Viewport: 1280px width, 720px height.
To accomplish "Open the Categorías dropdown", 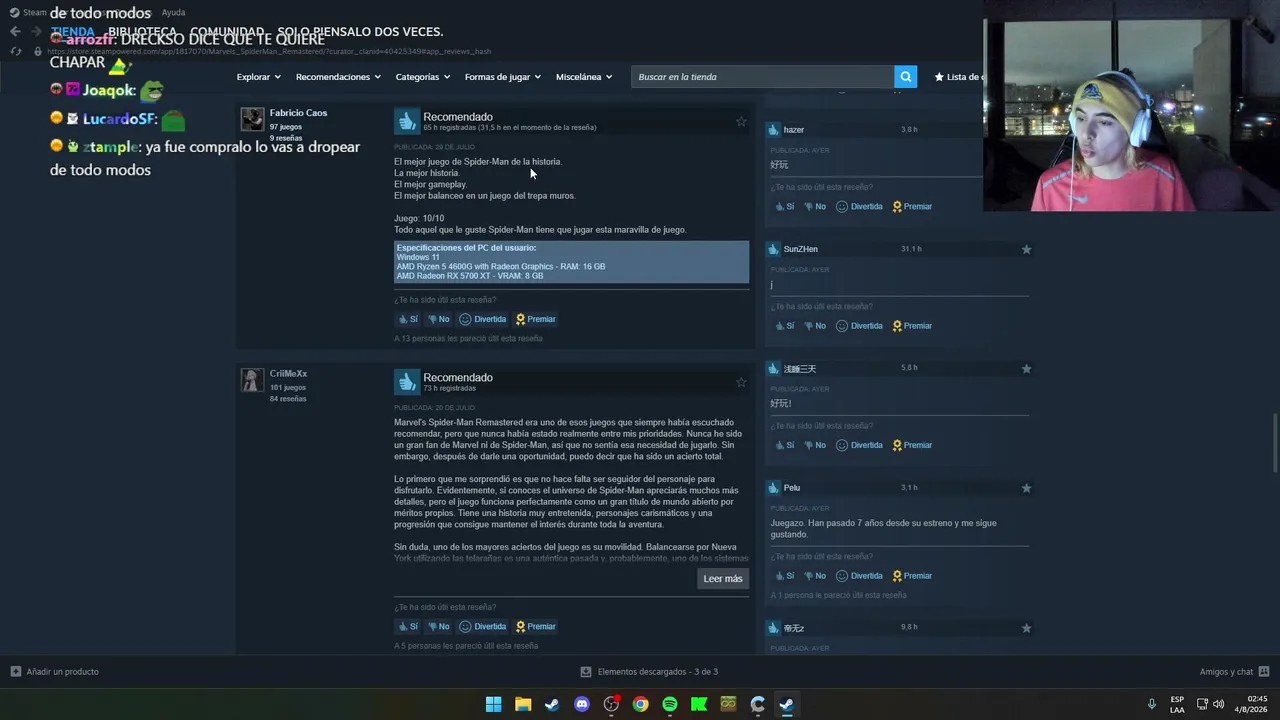I will [x=422, y=77].
